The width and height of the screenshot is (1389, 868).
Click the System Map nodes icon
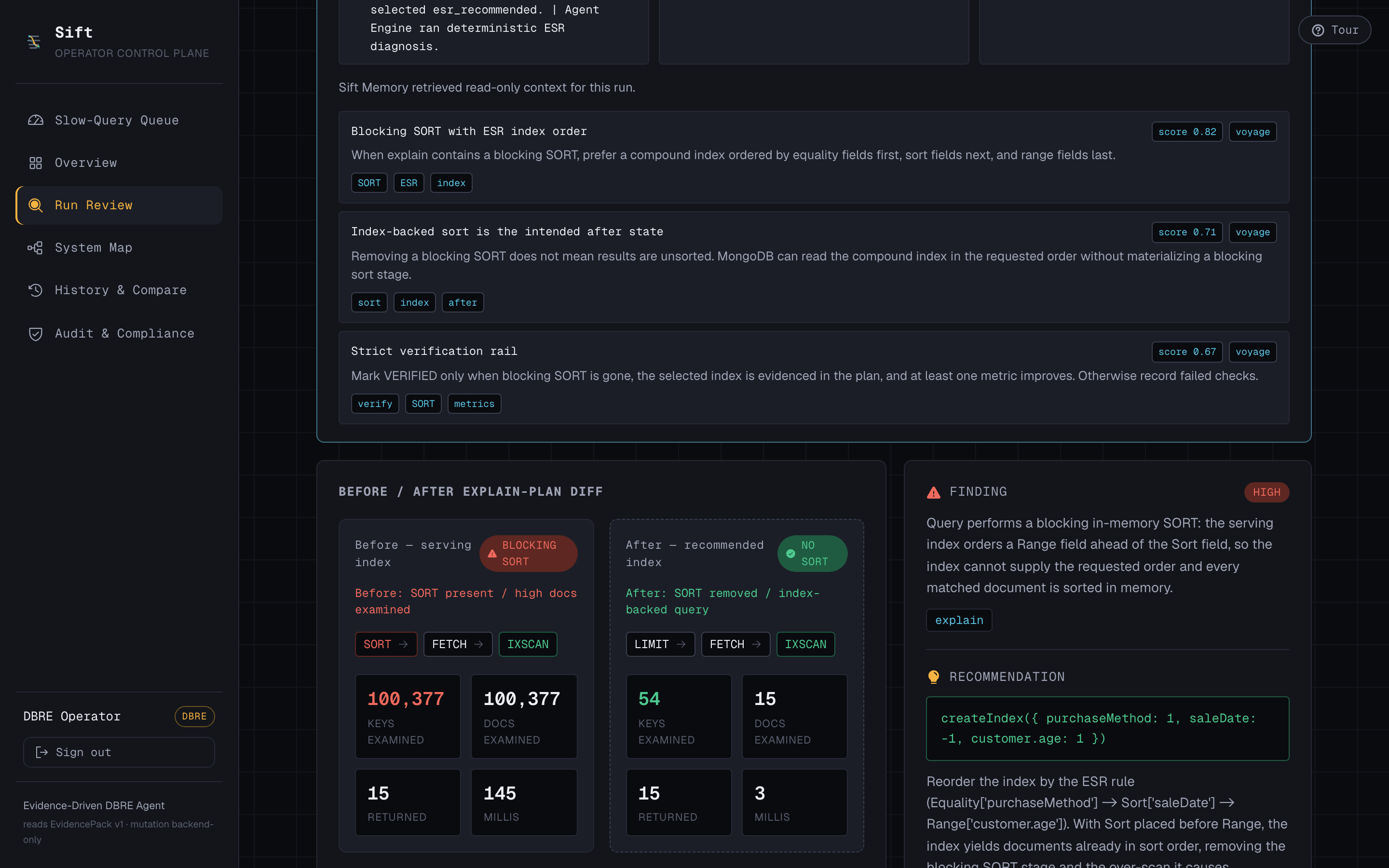(x=36, y=247)
